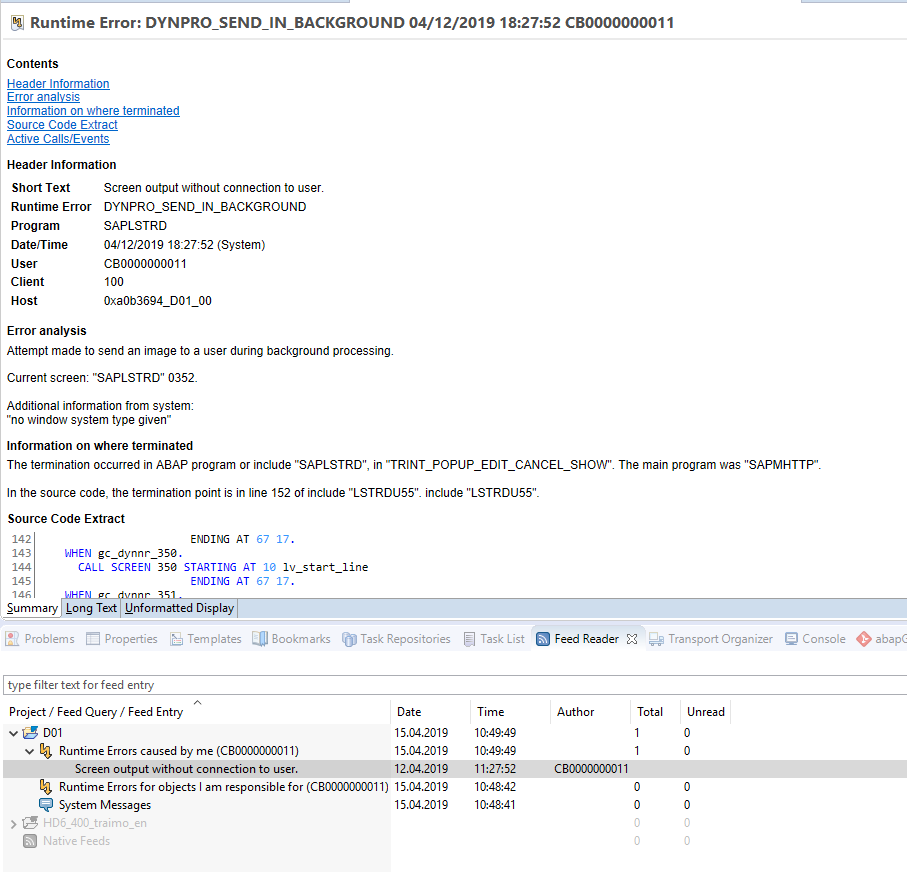Screen dimensions: 907x872
Task: Open the Source Code Extract link
Action: click(62, 125)
